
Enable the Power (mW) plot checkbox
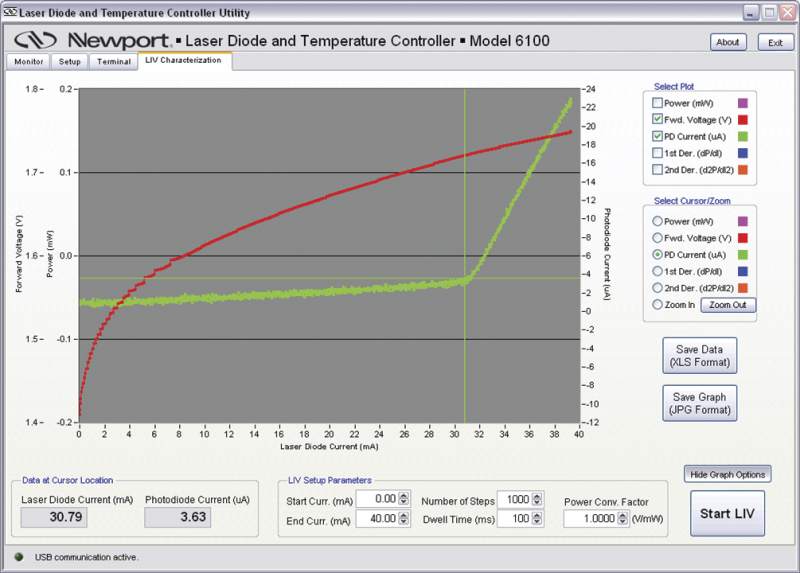(657, 102)
